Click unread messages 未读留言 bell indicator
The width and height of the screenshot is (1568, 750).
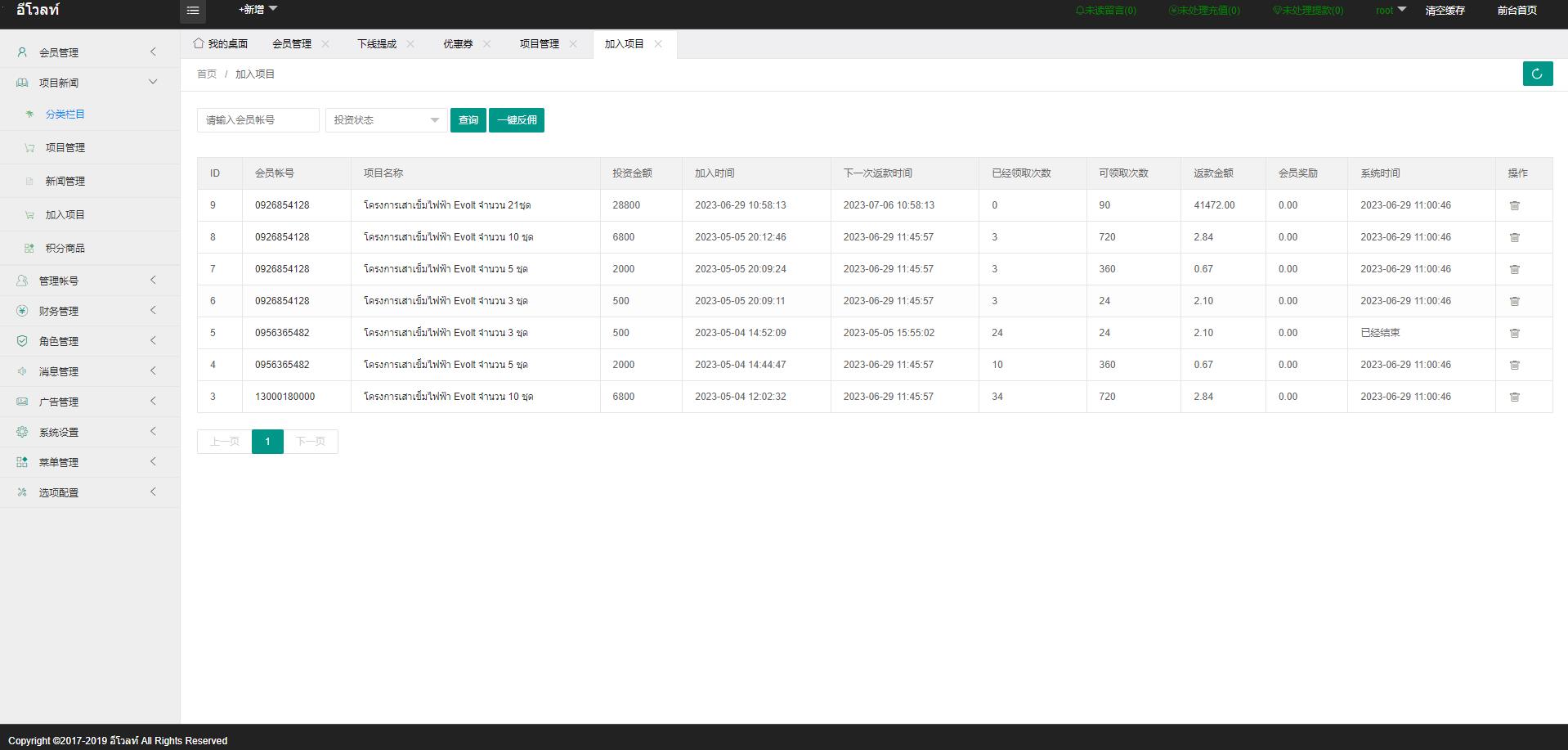1105,11
